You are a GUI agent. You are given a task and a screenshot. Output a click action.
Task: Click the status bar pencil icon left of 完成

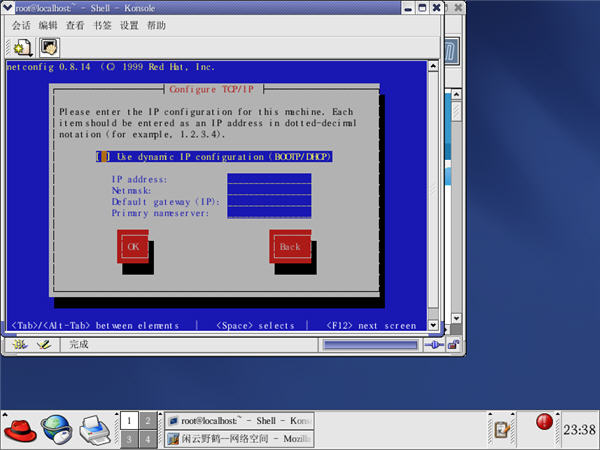[44, 344]
